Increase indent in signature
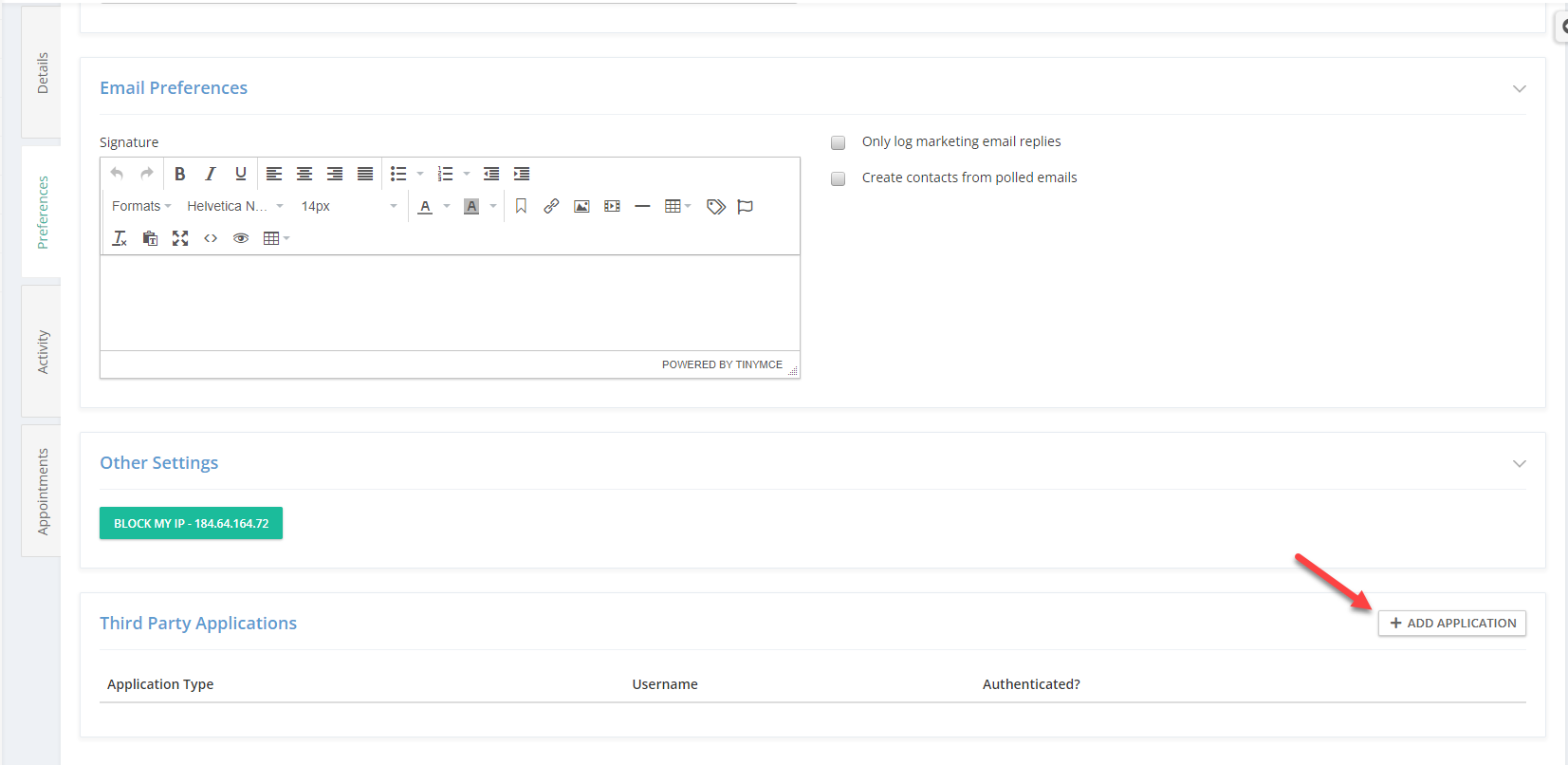This screenshot has height=765, width=1568. click(522, 174)
